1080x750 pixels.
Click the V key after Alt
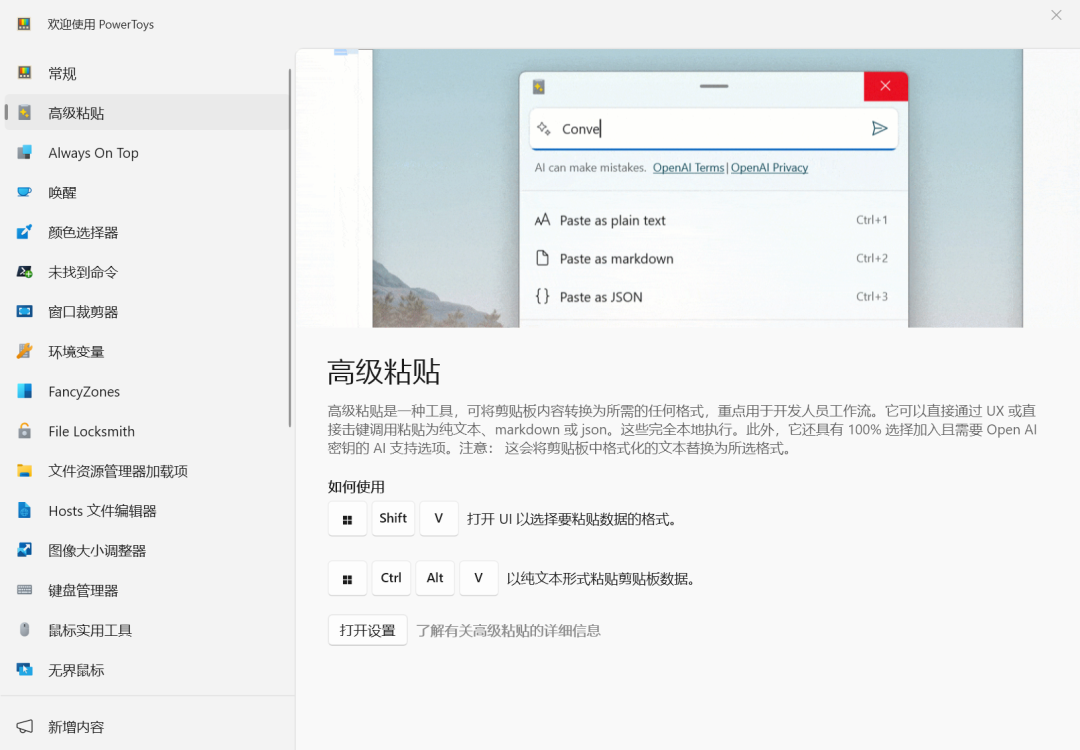point(479,578)
